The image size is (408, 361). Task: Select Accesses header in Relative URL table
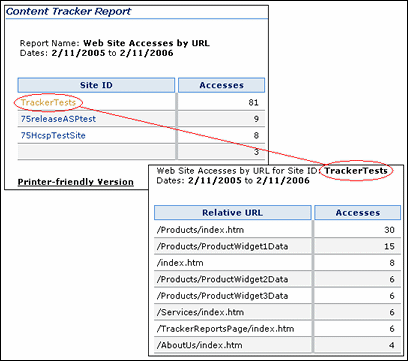(357, 213)
